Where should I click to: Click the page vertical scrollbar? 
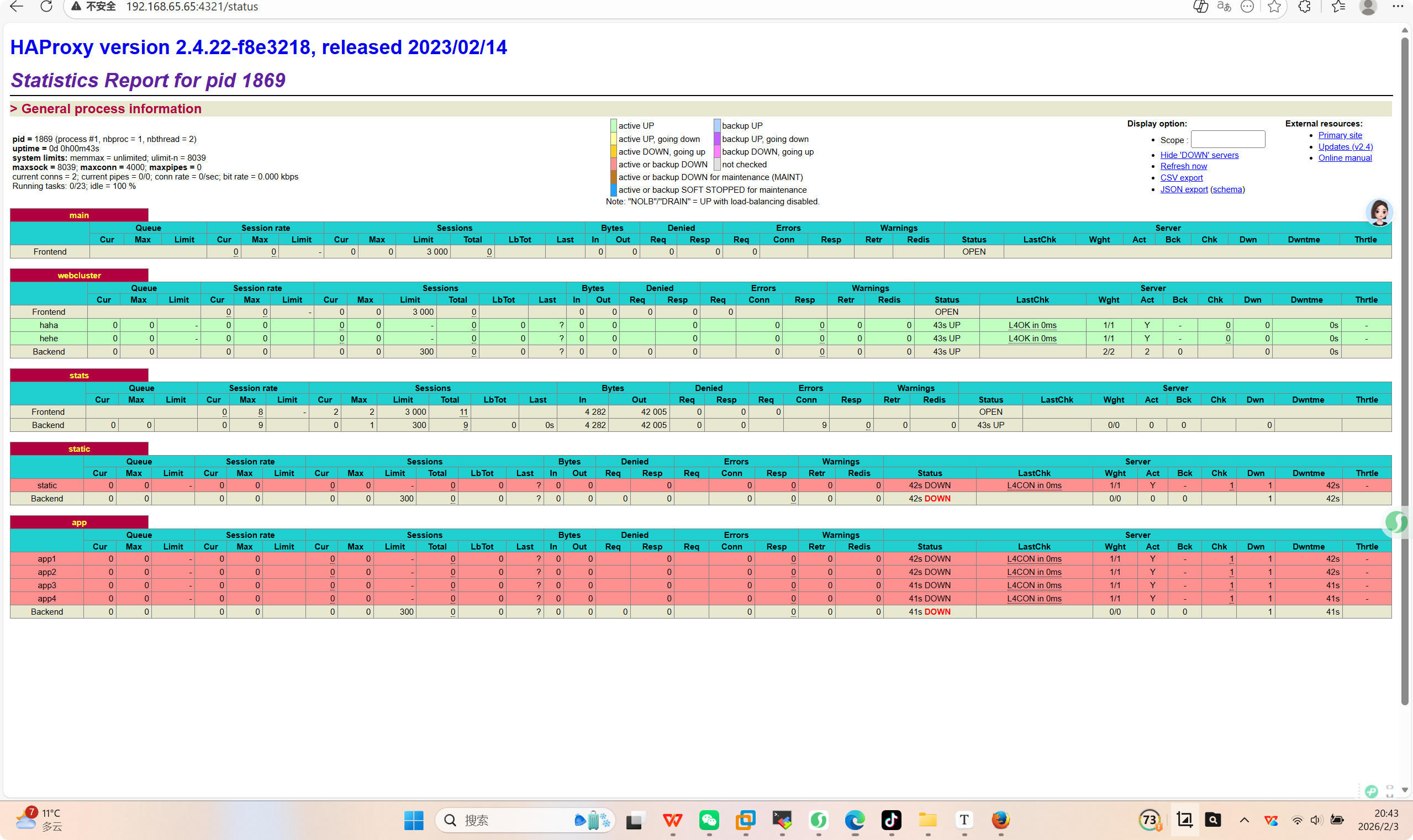point(1405,368)
